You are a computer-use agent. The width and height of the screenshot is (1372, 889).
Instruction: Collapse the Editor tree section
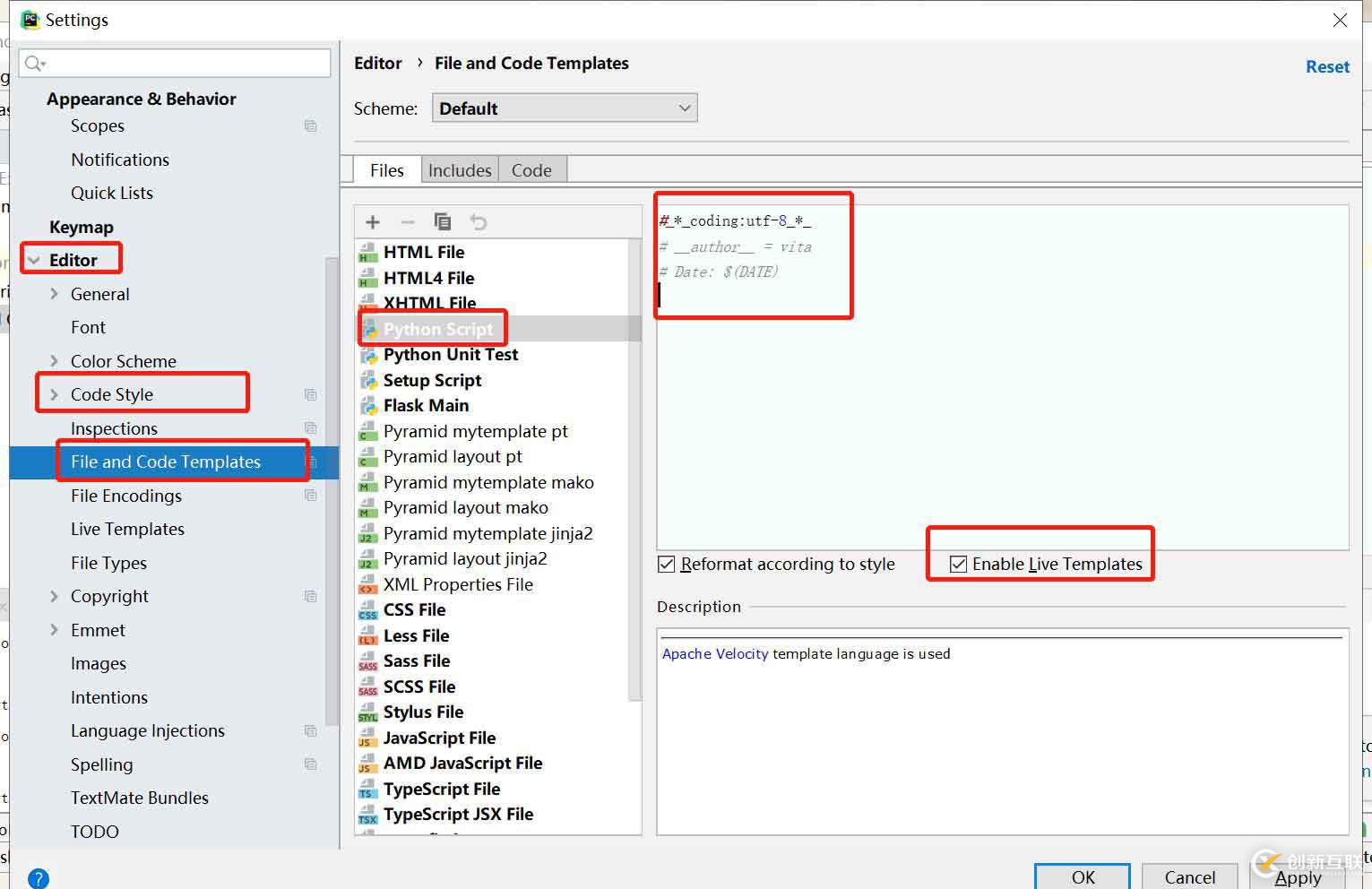click(34, 261)
